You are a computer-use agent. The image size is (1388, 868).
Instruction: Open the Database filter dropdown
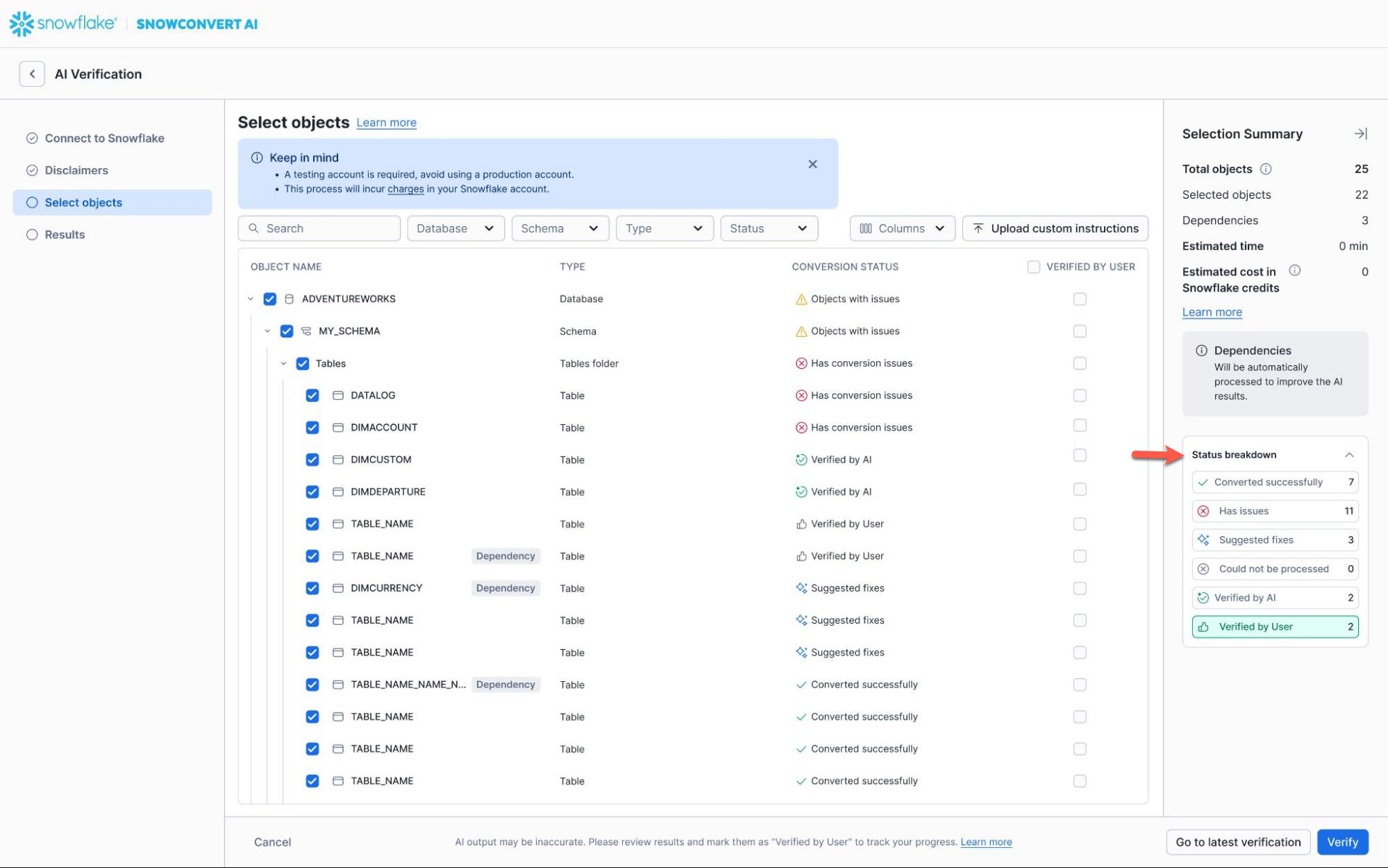[x=455, y=228]
